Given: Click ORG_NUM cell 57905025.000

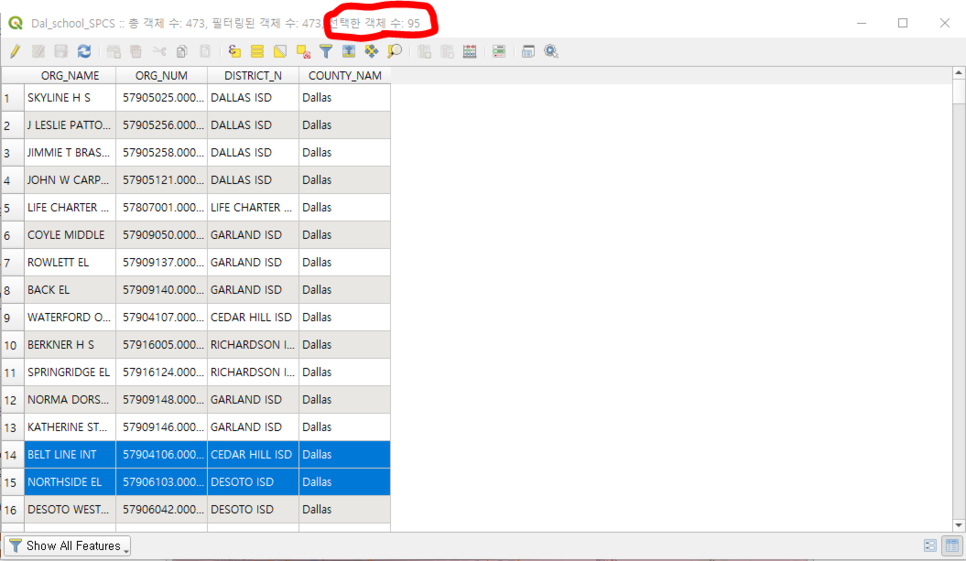Looking at the screenshot, I should tap(161, 98).
